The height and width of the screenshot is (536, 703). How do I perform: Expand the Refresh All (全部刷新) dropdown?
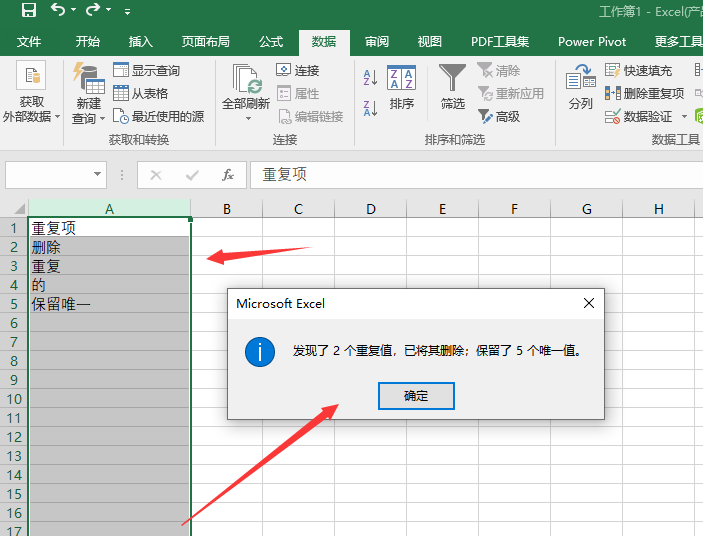[246, 117]
